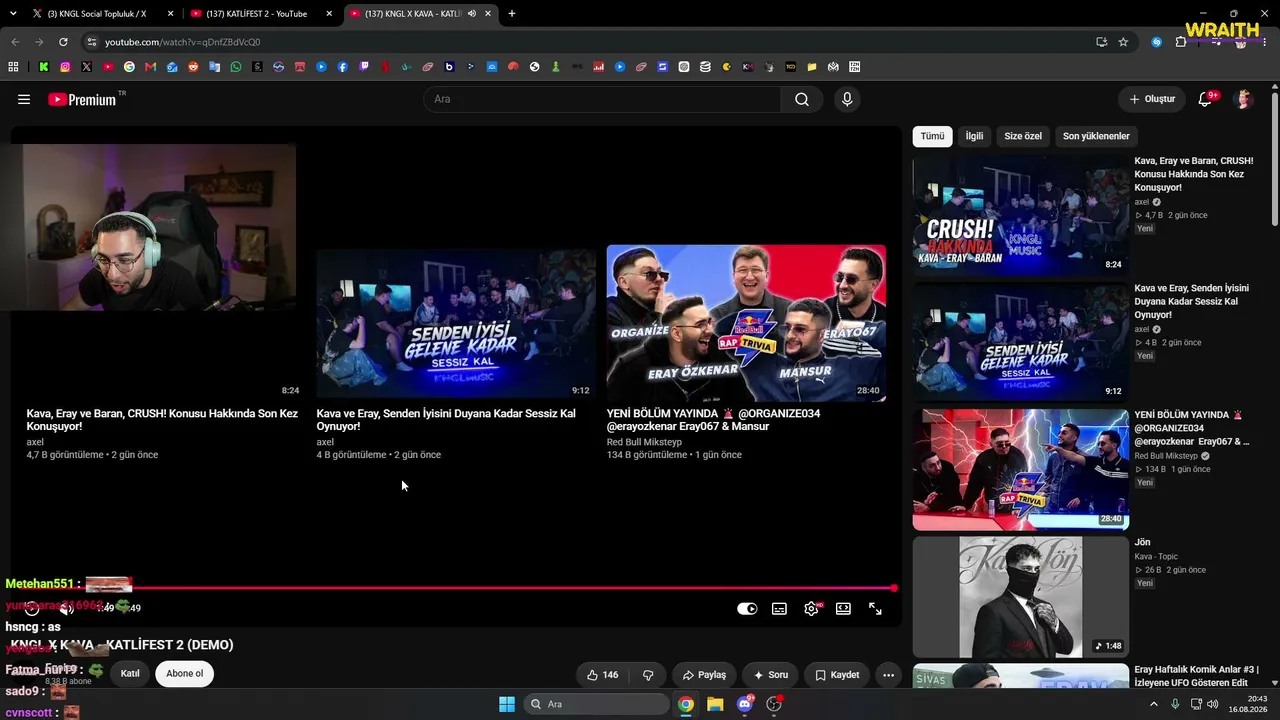Open the Soru ask button
This screenshot has height=720, width=1280.
coord(771,675)
